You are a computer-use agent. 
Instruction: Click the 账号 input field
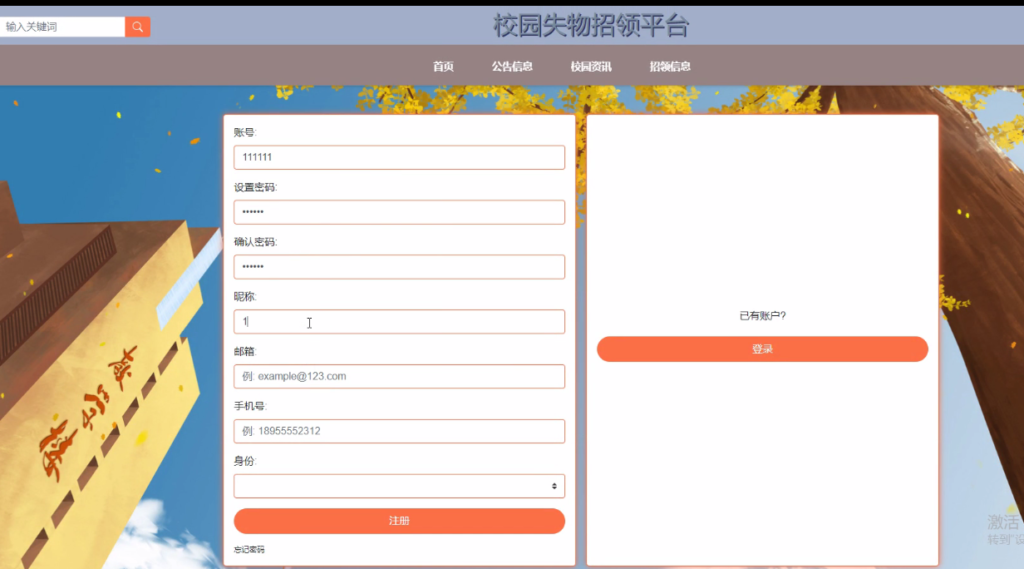[x=399, y=157]
